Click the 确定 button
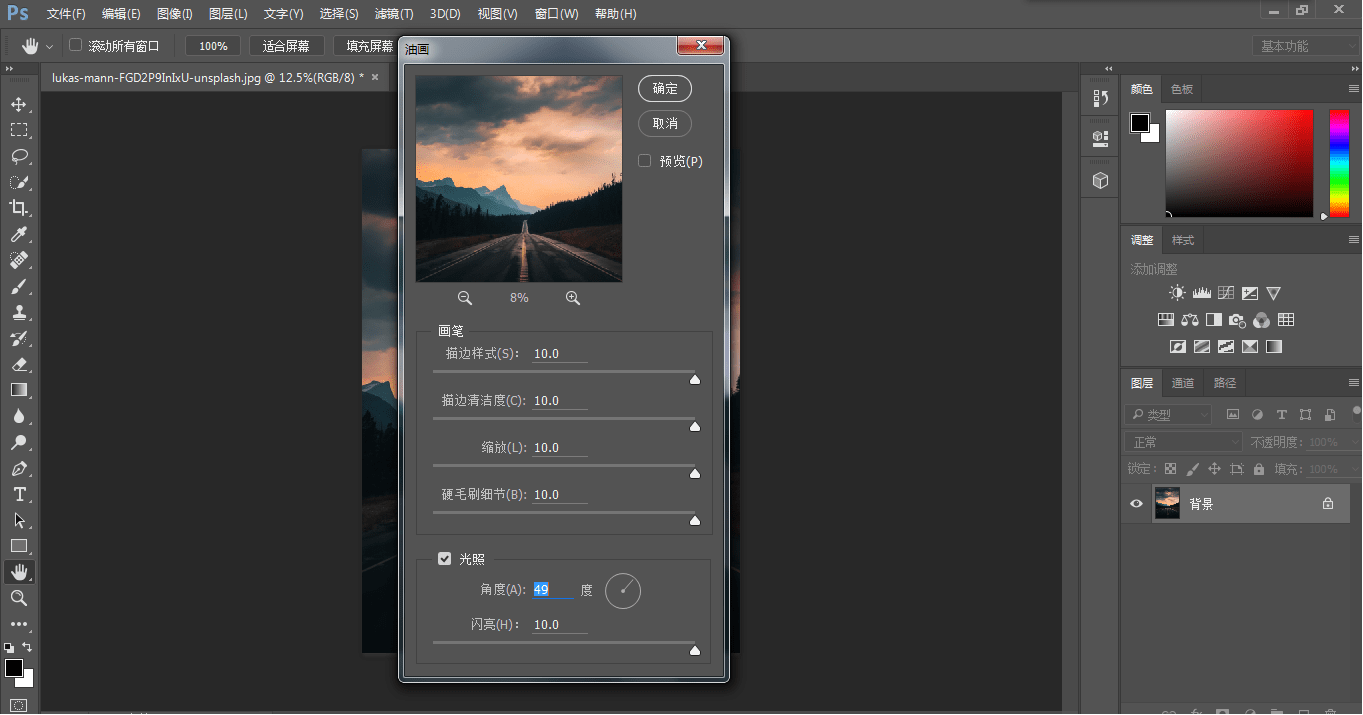 point(665,88)
